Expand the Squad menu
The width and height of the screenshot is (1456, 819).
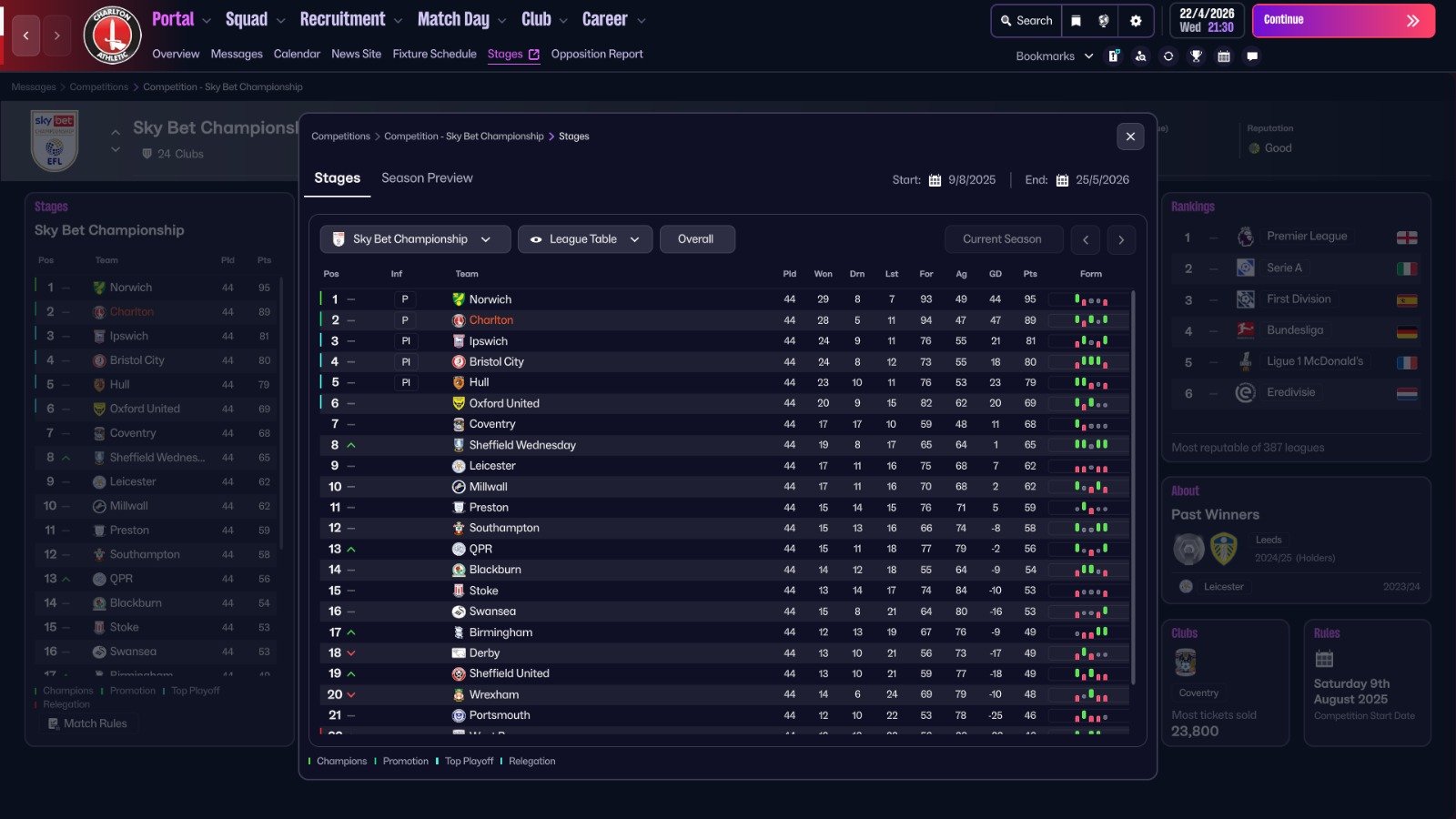click(x=255, y=19)
